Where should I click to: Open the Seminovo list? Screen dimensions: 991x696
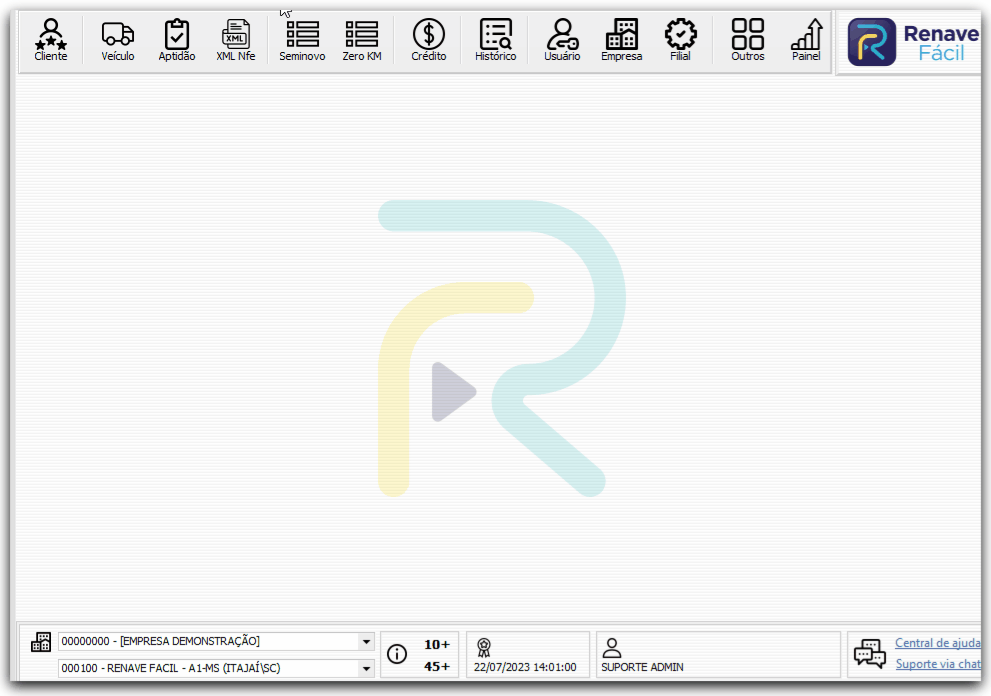[x=302, y=40]
